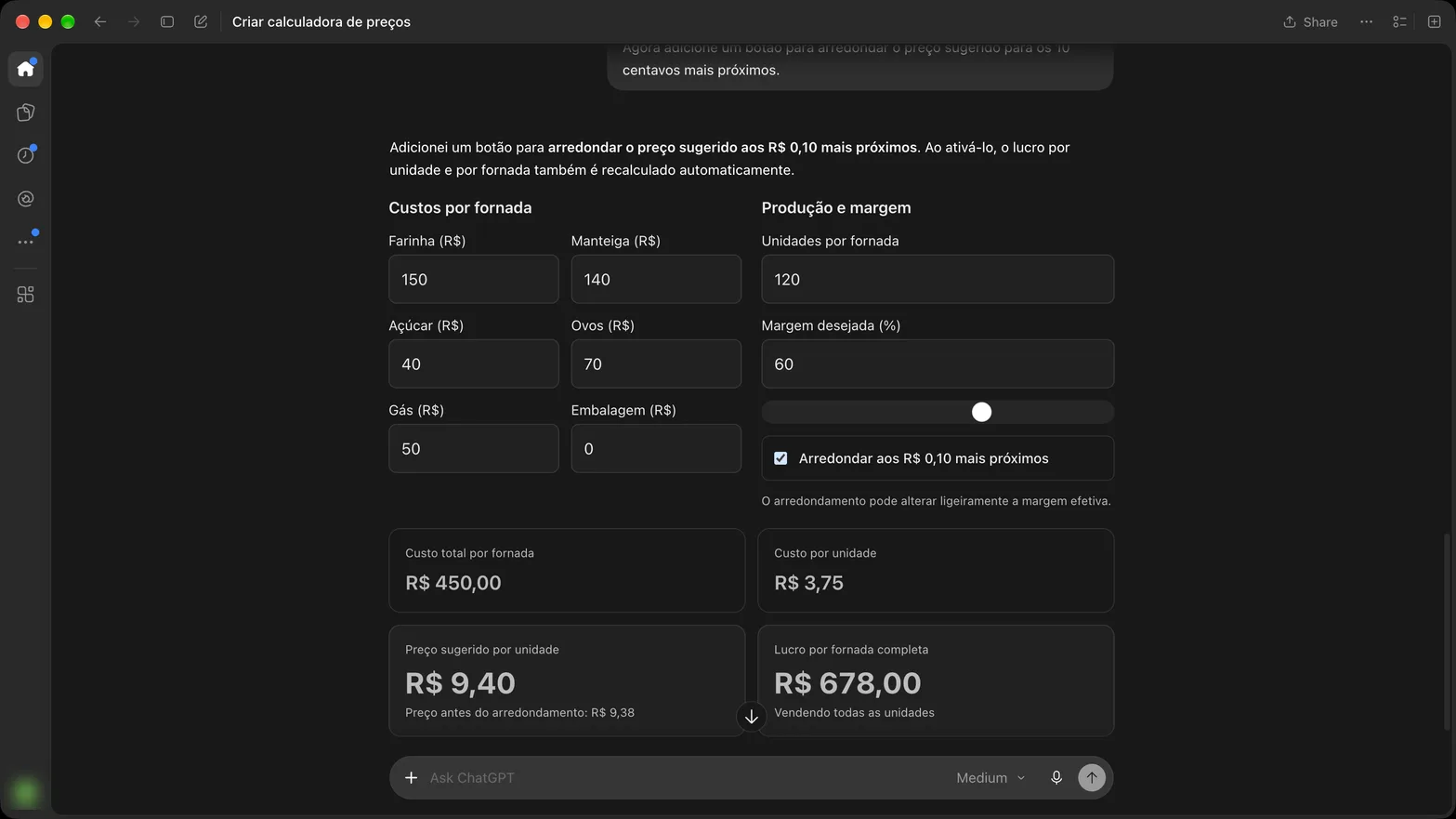Image resolution: width=1456 pixels, height=819 pixels.
Task: Start a new chat with the compose icon
Action: point(201,21)
